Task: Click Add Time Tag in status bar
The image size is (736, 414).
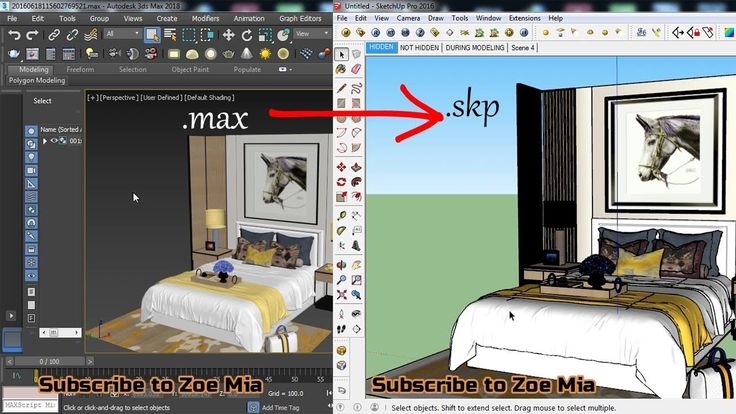Action: (280, 407)
